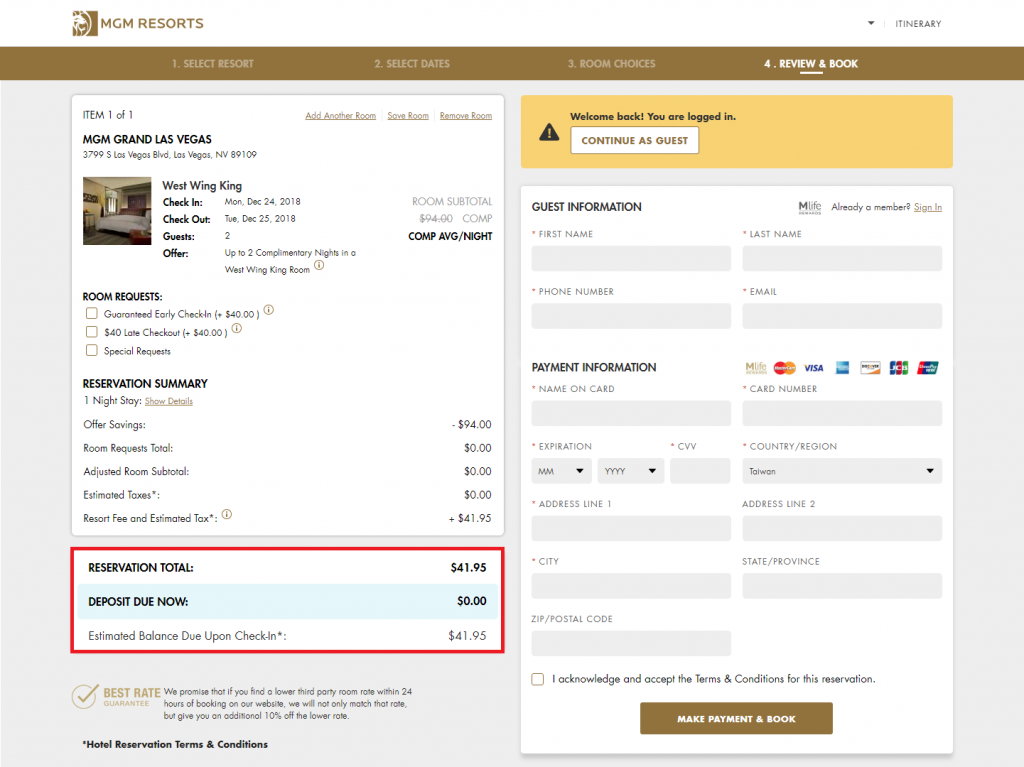Open info icon beside the West Wing King offer
This screenshot has width=1024, height=767.
(x=319, y=265)
